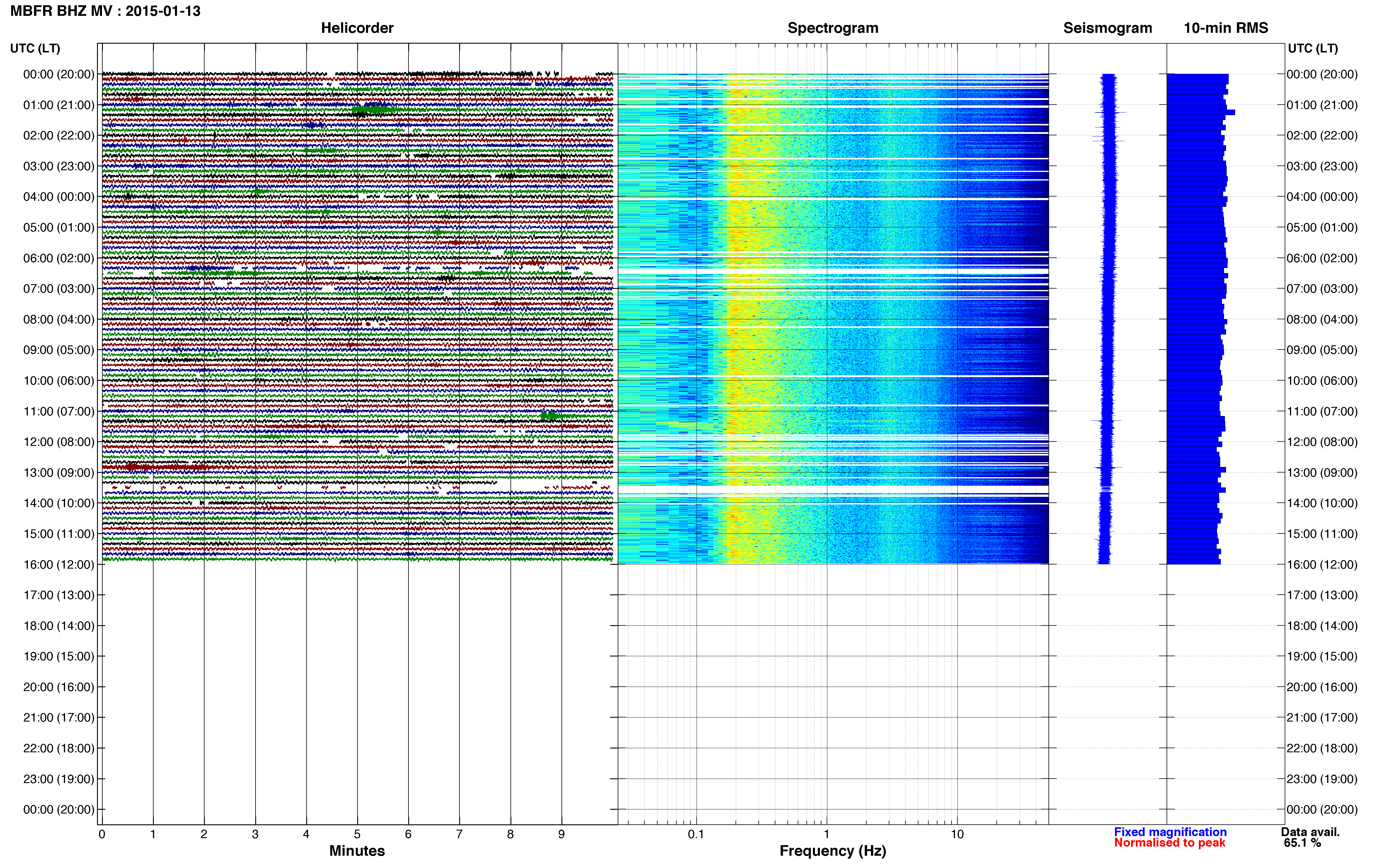Click left-axis time label '14:00 (10:00)'
This screenshot has width=1389, height=868.
click(x=59, y=504)
